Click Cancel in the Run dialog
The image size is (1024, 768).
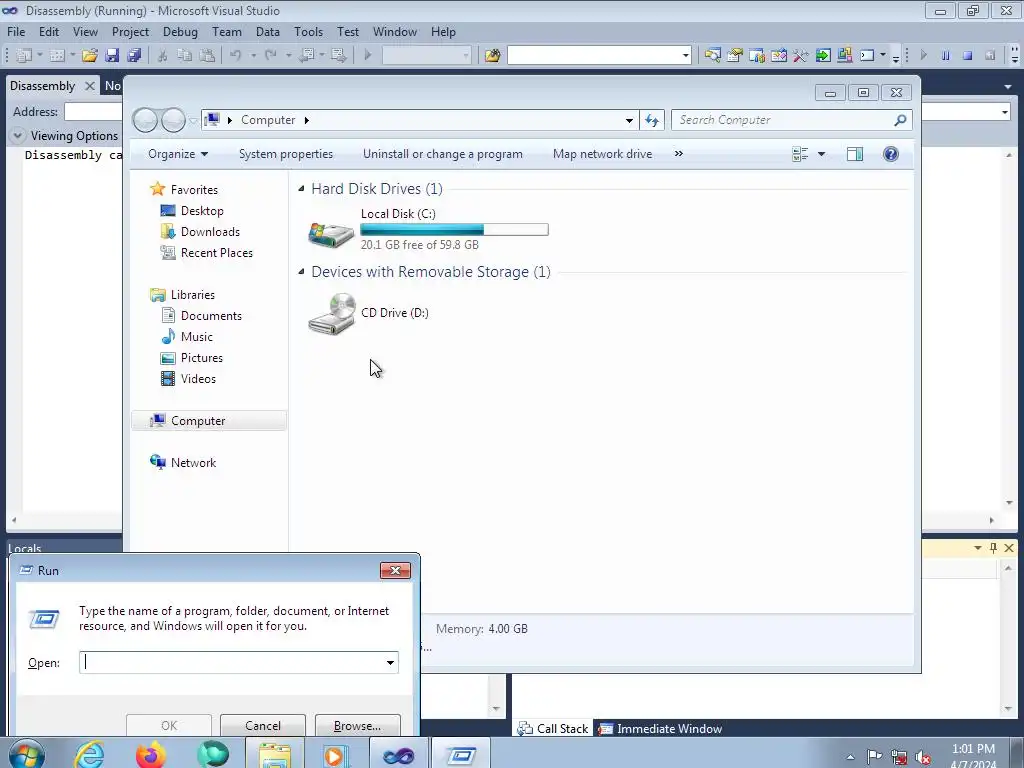[x=263, y=726]
